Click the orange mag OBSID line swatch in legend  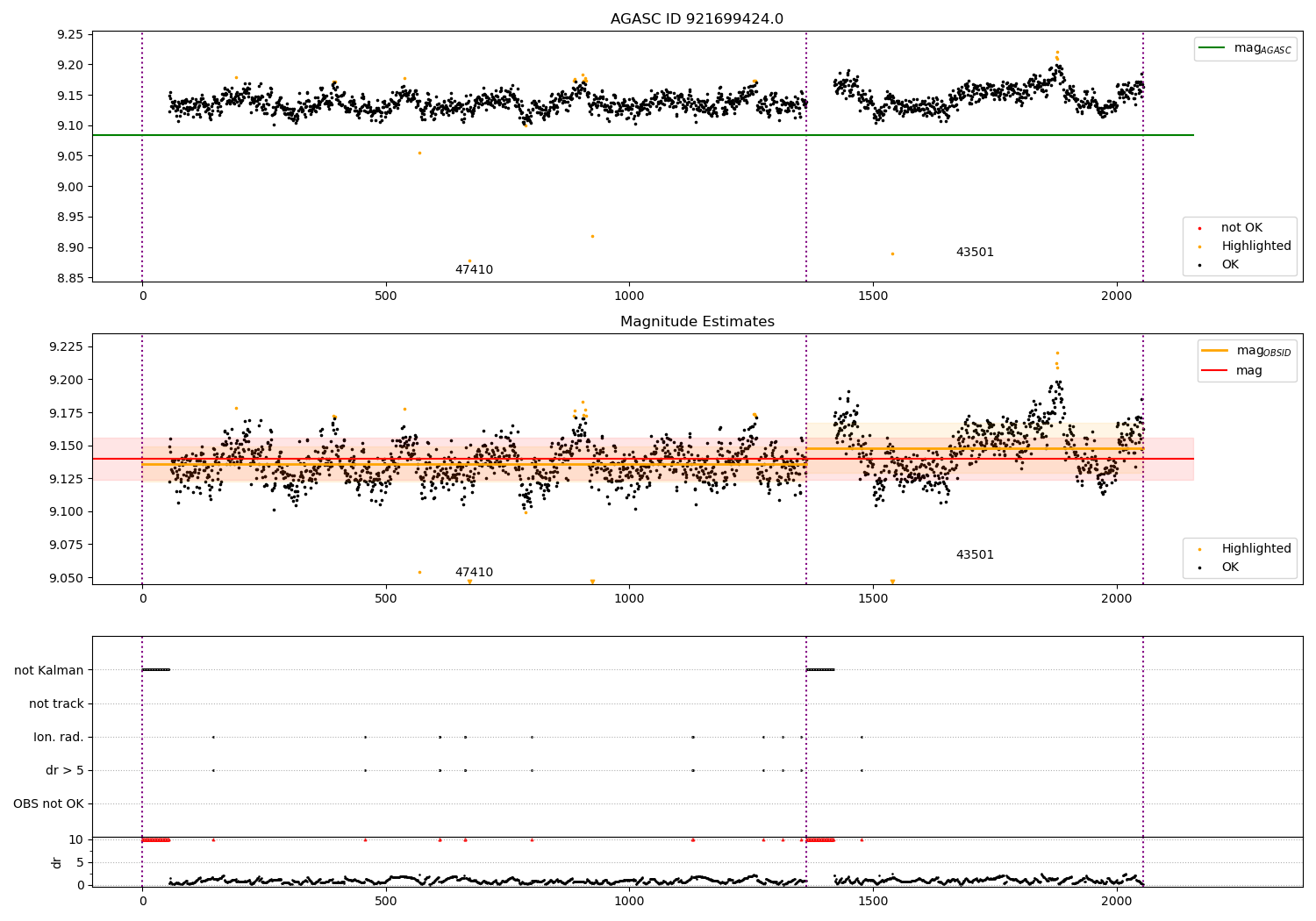pyautogui.click(x=1215, y=351)
